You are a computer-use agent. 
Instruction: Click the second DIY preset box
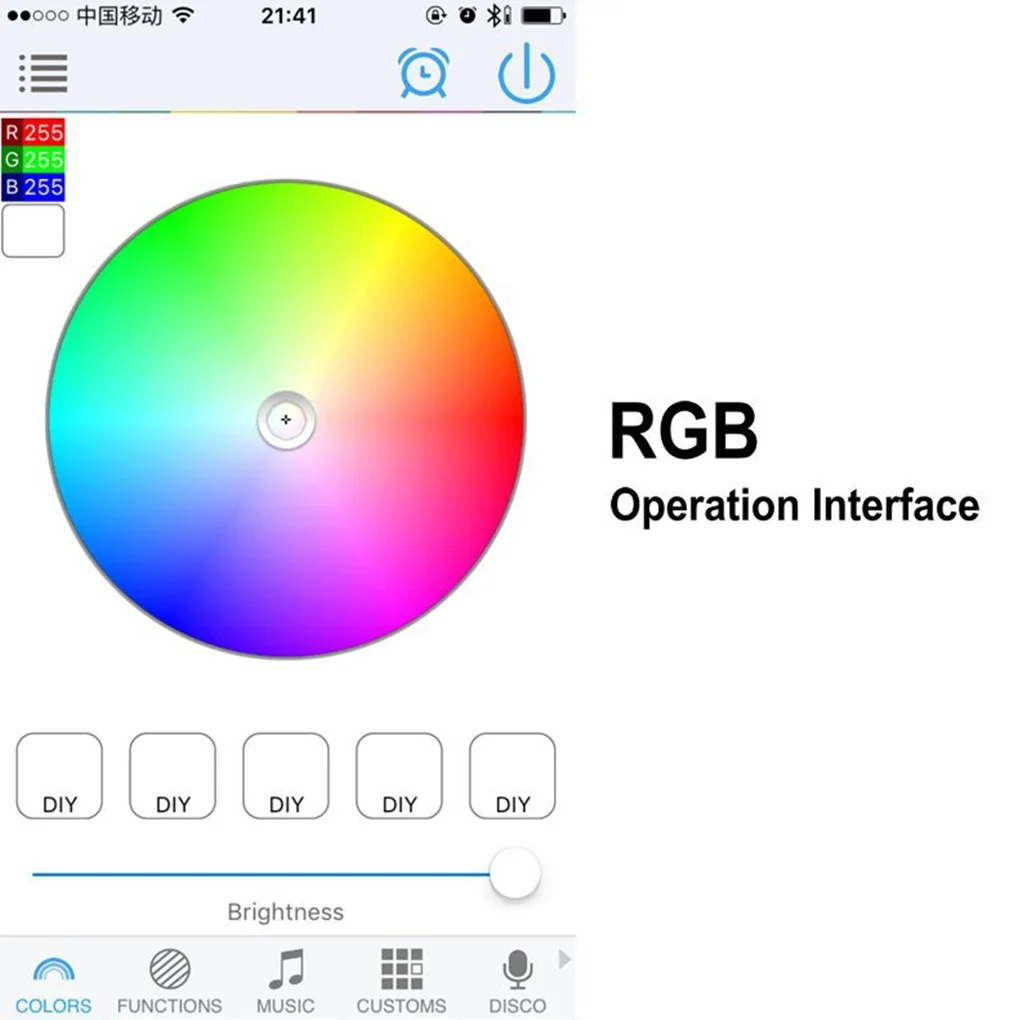click(172, 775)
